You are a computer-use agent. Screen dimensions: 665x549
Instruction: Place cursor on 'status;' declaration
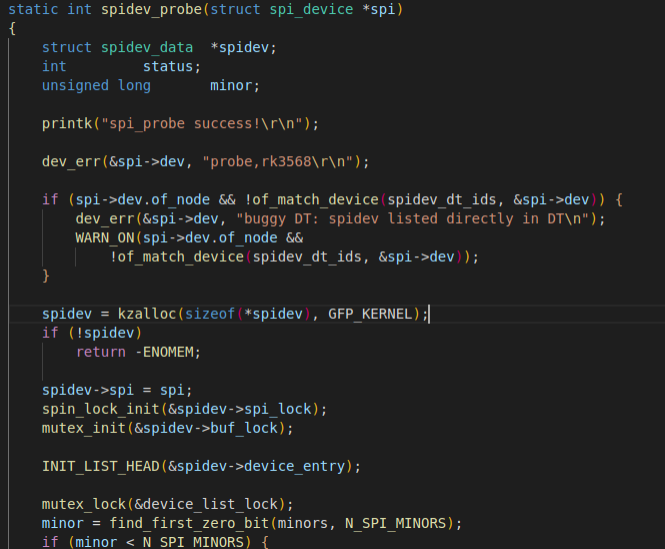point(172,67)
